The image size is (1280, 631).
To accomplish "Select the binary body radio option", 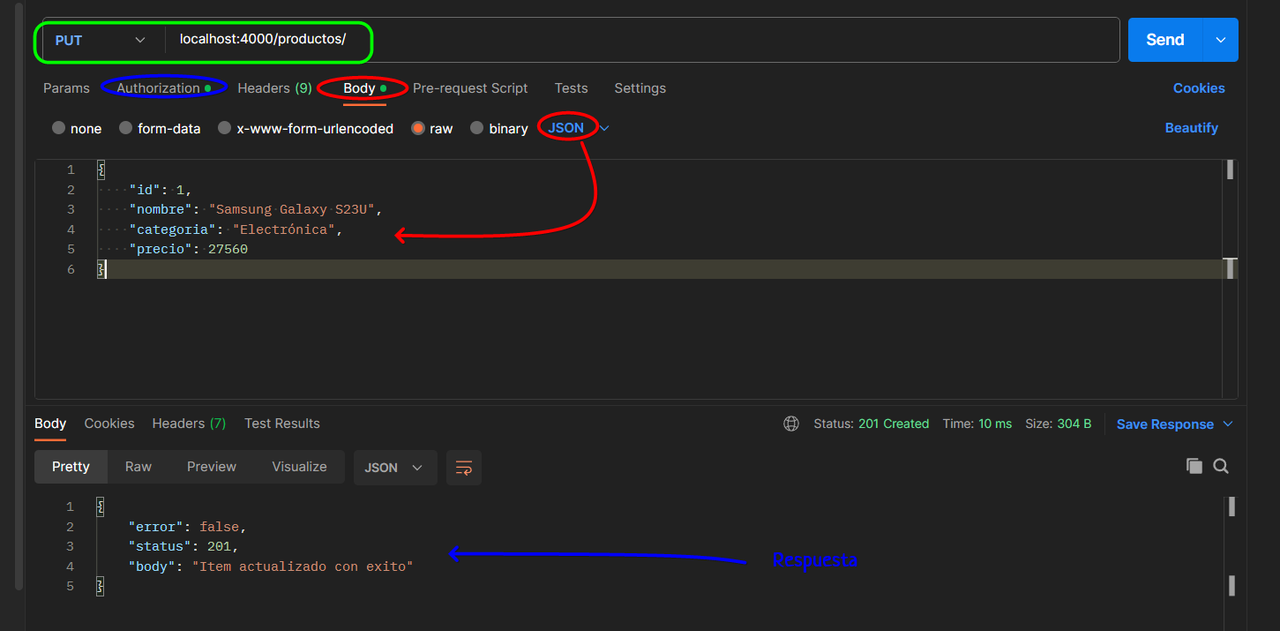I will pyautogui.click(x=477, y=128).
